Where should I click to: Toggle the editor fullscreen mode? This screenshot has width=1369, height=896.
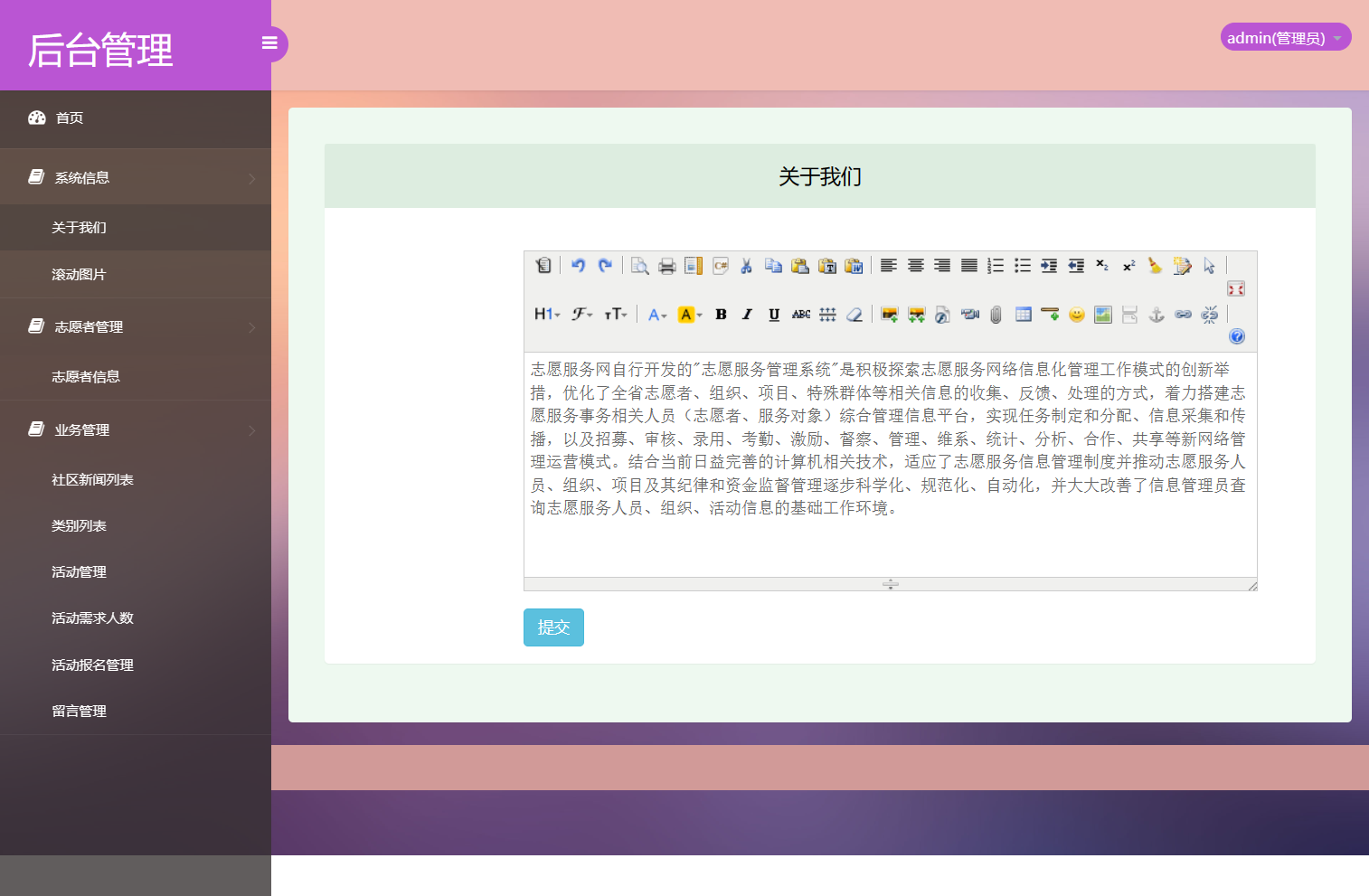pyautogui.click(x=1236, y=289)
